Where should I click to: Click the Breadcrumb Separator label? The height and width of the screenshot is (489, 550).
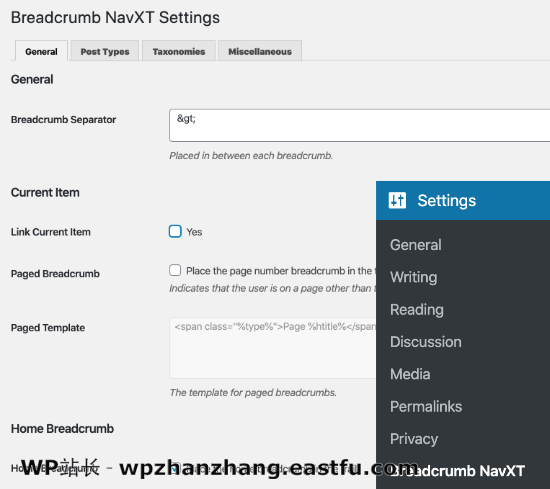pyautogui.click(x=63, y=120)
